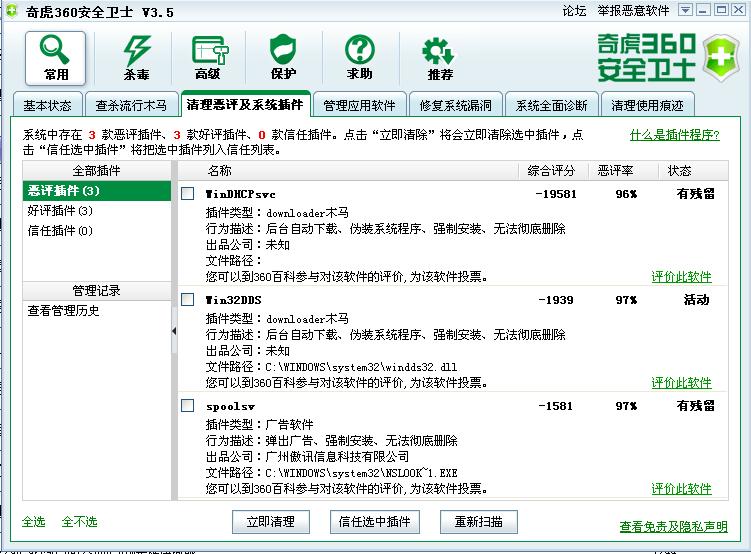Select 信任插件 (0) in the list
The height and width of the screenshot is (554, 751).
pyautogui.click(x=97, y=231)
